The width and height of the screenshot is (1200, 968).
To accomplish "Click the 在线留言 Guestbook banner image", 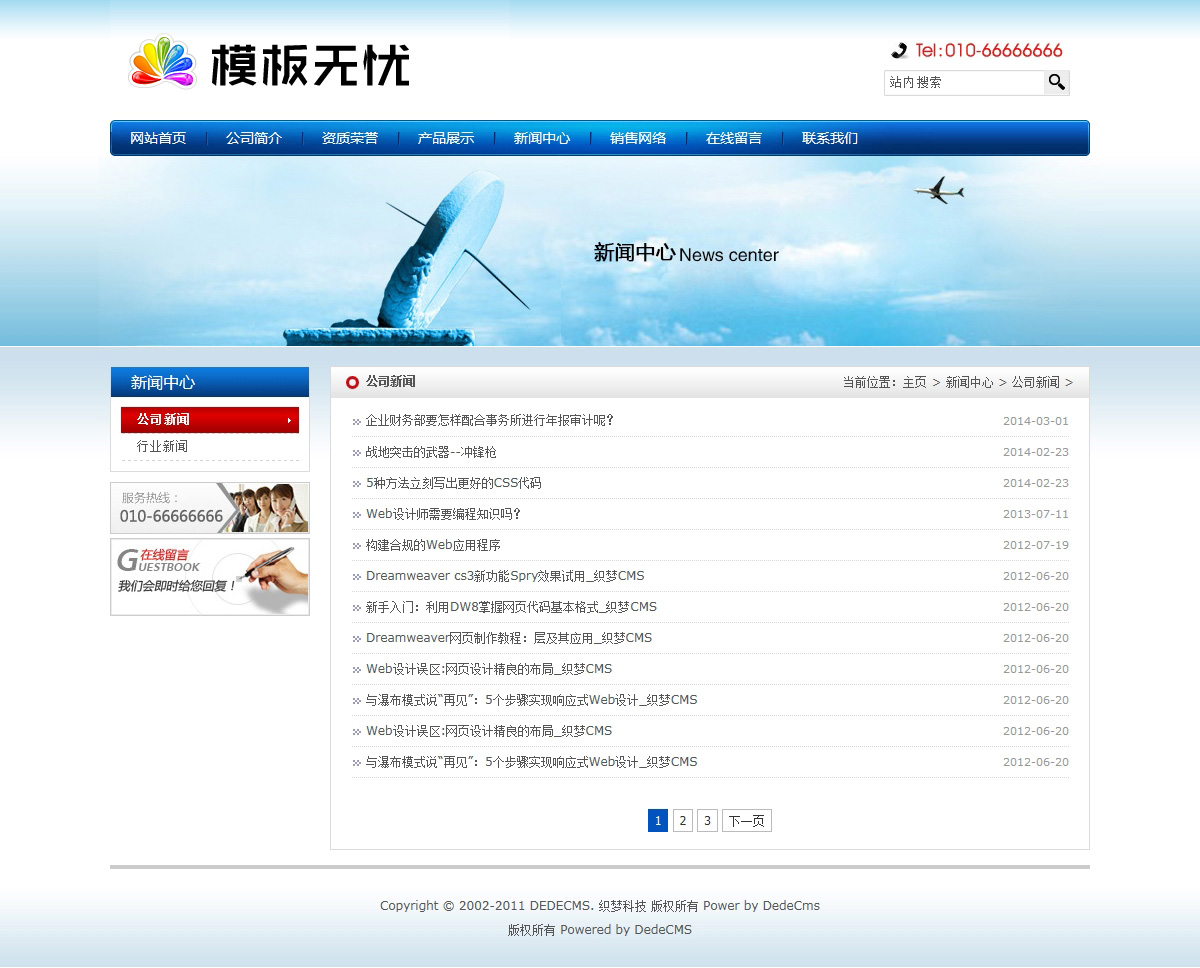I will pos(210,577).
